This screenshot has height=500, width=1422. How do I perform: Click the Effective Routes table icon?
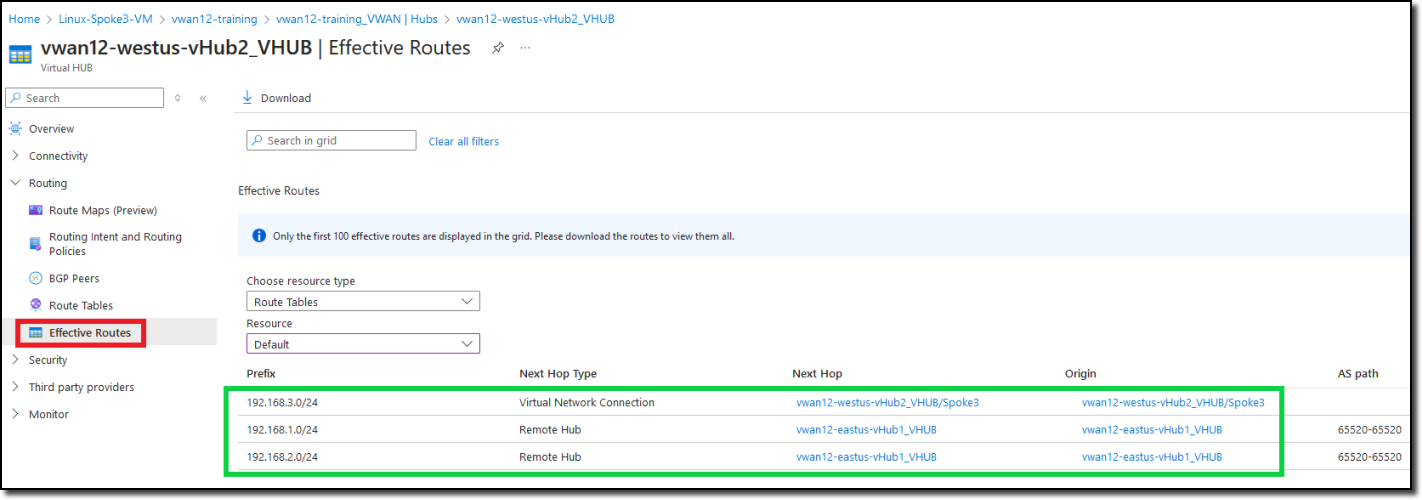pyautogui.click(x=36, y=333)
